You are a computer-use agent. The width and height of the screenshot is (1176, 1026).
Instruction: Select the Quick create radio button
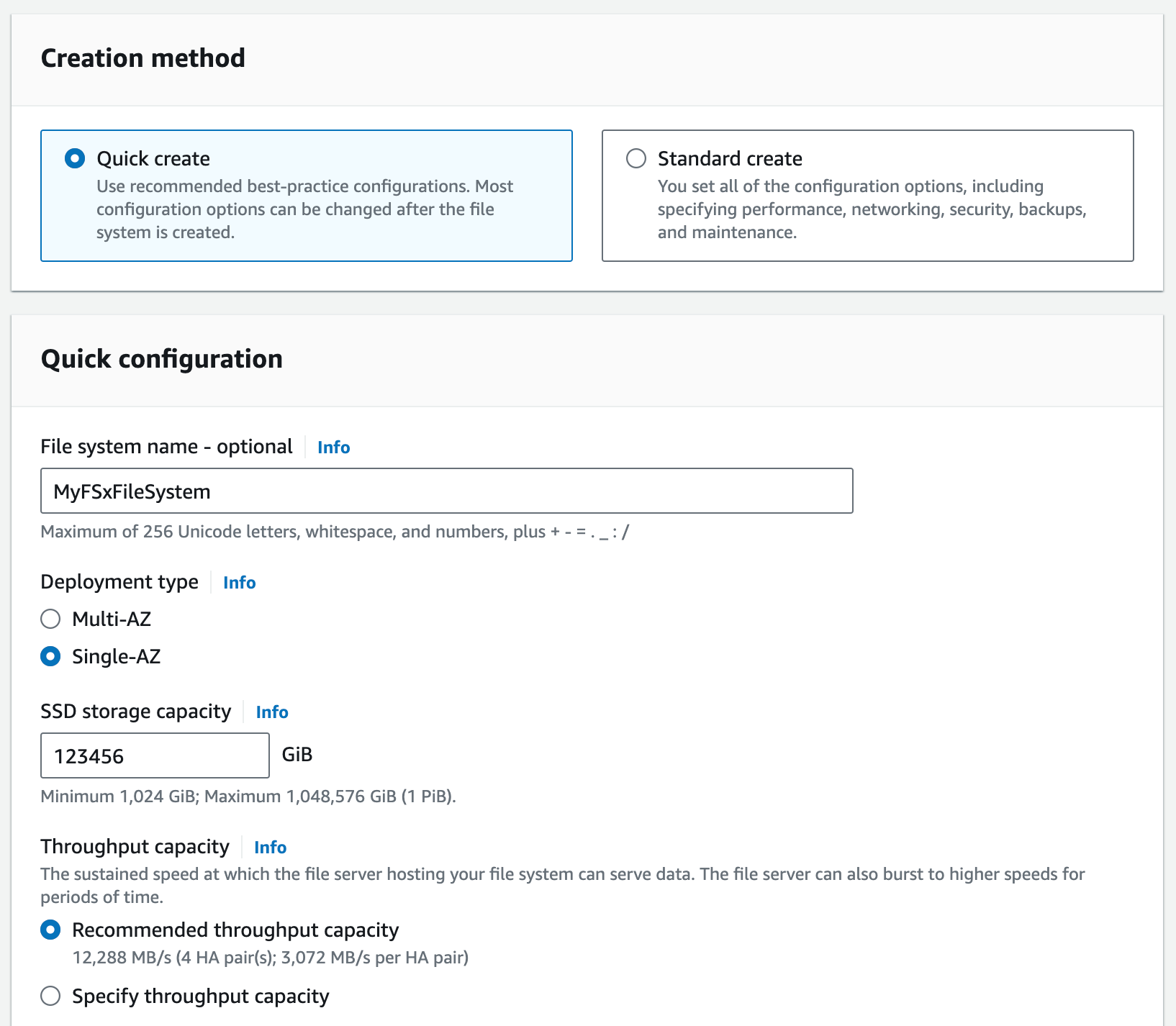[75, 158]
